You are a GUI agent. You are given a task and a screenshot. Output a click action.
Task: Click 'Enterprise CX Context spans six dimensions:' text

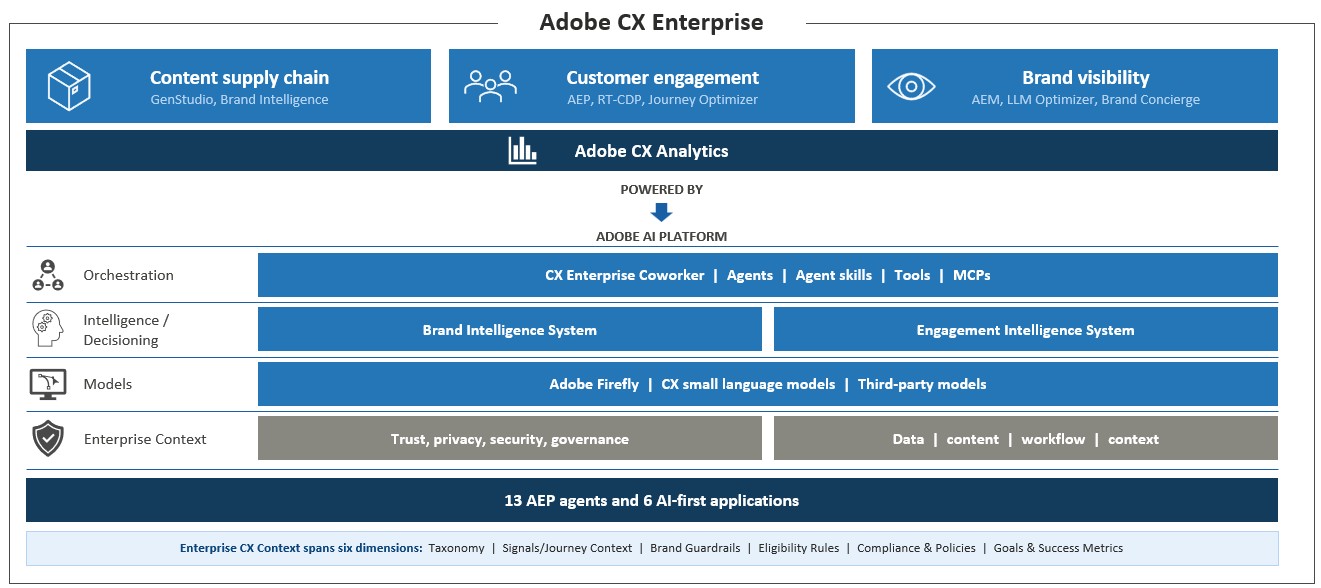(301, 548)
